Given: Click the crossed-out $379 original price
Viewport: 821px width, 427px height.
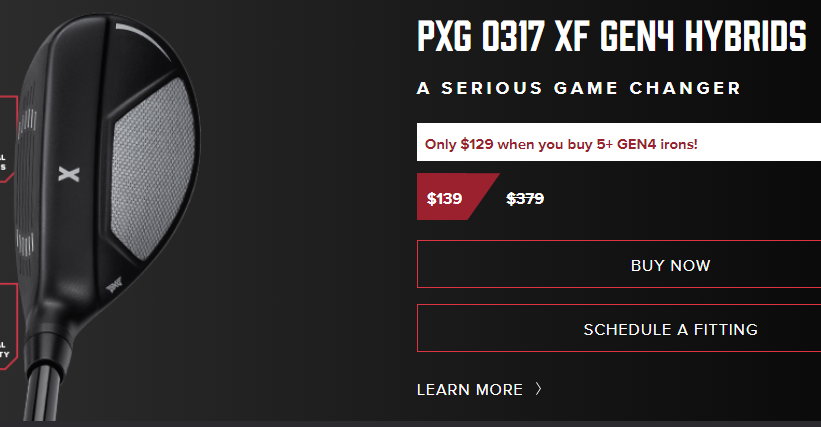Looking at the screenshot, I should click(x=525, y=198).
